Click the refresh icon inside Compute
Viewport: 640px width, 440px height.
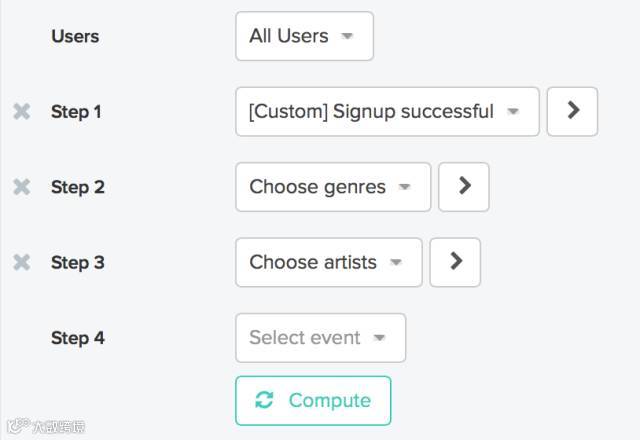264,400
